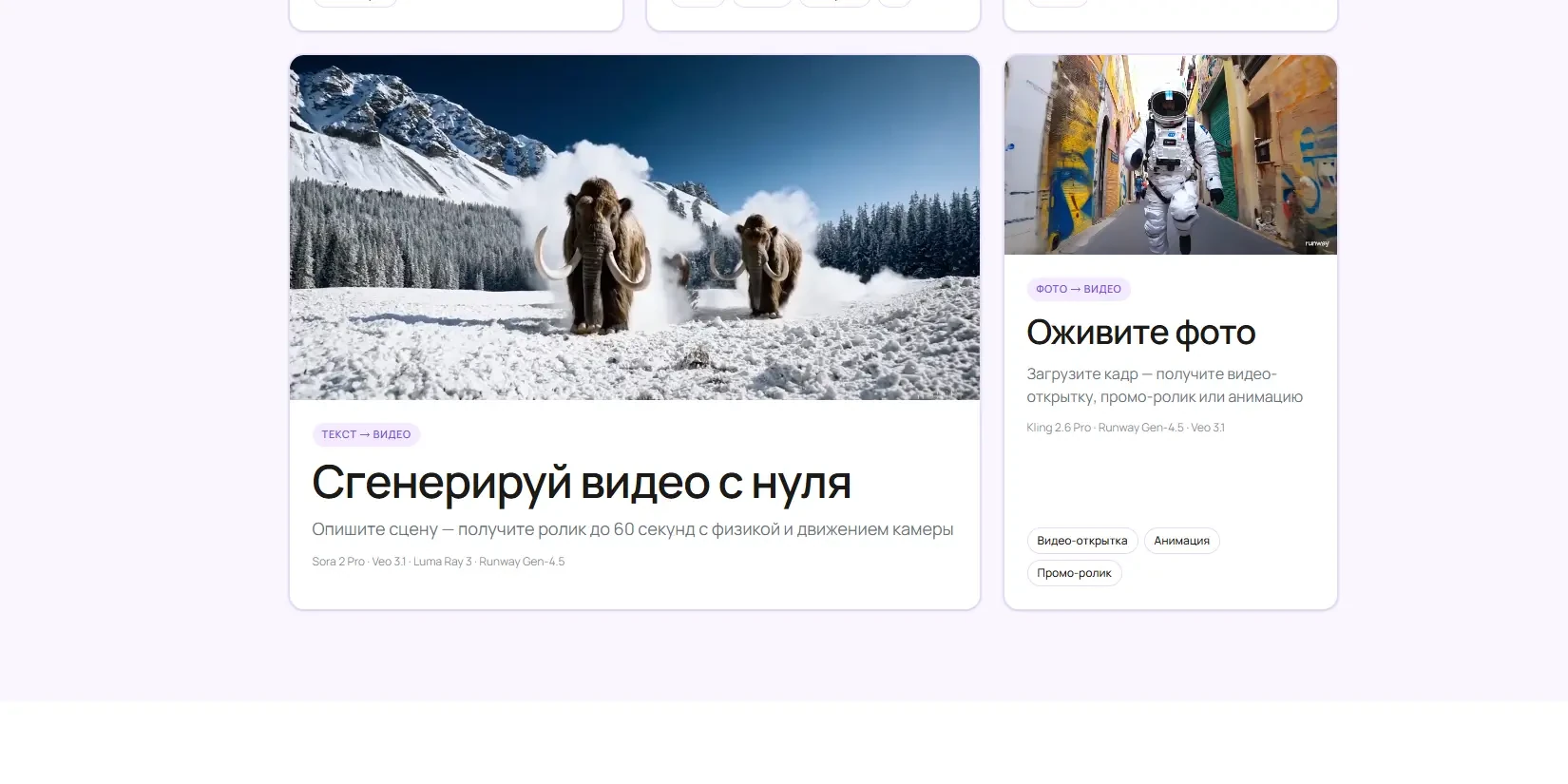Click the description Опишите сцену — получите ролик
1568x784 pixels.
tap(633, 529)
